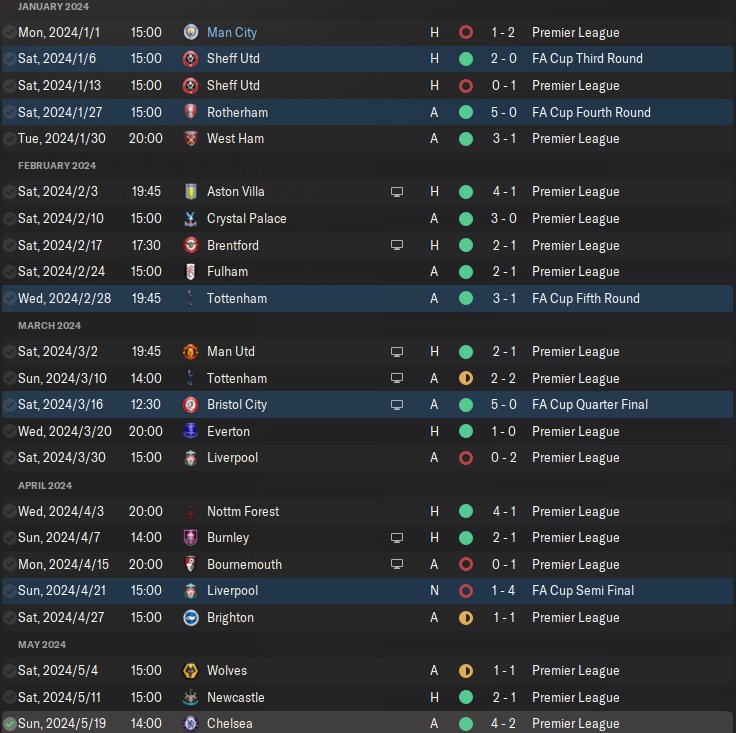Collapse the April 2024 month section
The image size is (736, 733).
45,485
